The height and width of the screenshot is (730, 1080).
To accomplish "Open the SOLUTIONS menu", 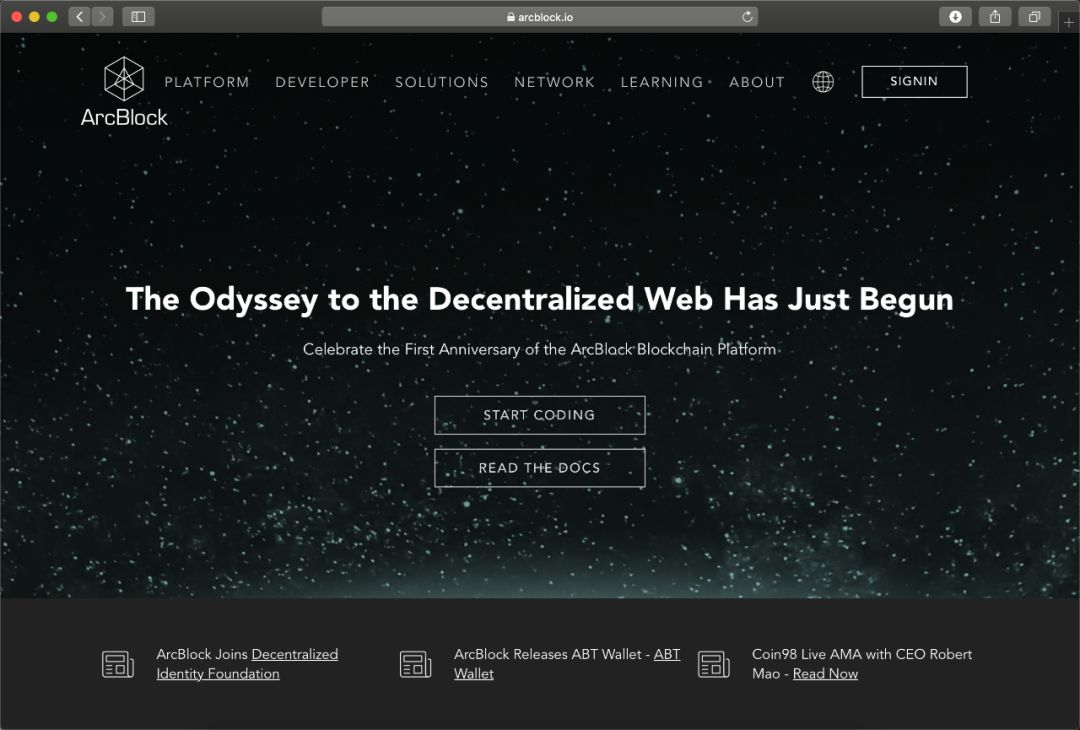I will tap(442, 82).
